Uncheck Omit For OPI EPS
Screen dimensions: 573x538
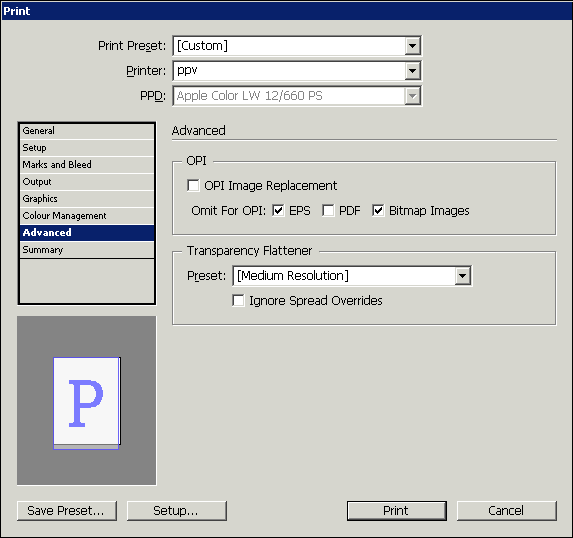coord(278,211)
